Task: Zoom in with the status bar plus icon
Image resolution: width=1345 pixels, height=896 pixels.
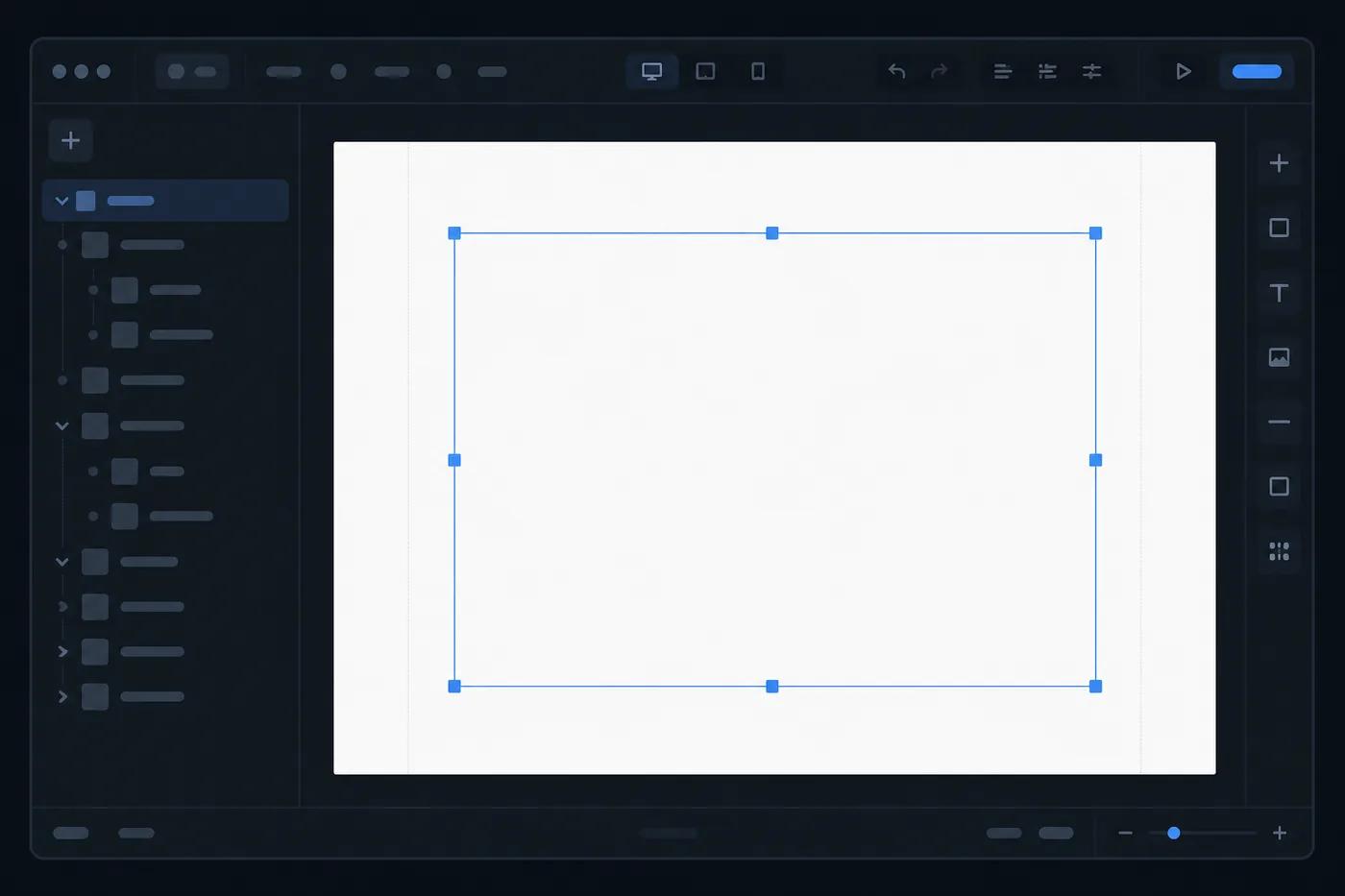Action: pos(1280,833)
